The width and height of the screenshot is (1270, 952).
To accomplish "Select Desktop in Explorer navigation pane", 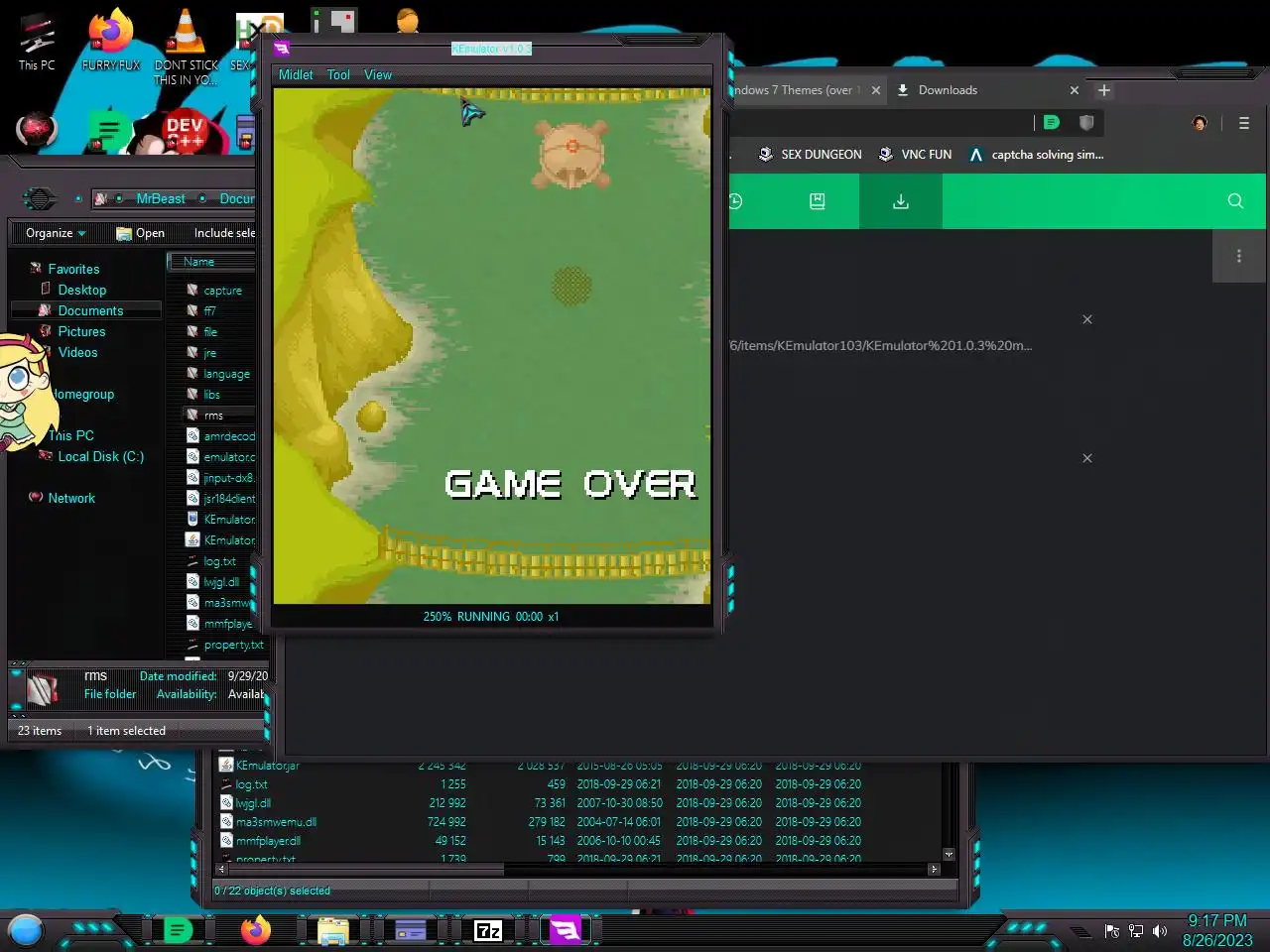I will click(x=81, y=290).
